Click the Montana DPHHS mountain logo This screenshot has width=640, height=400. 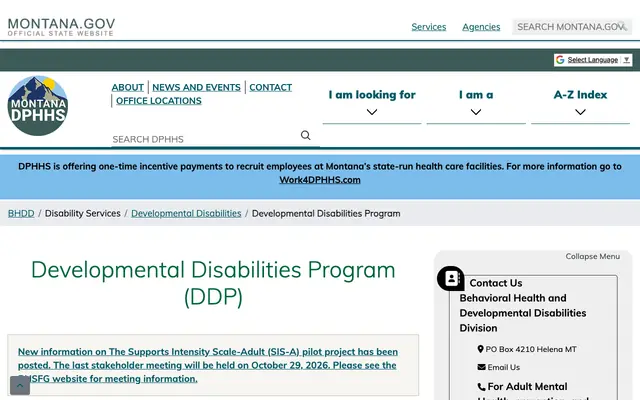[38, 106]
